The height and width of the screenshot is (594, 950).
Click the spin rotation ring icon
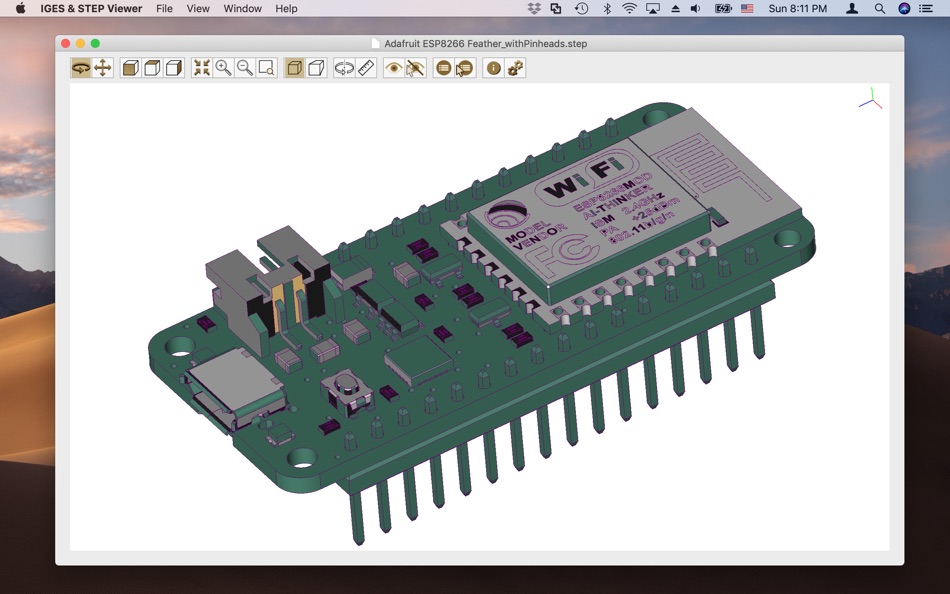click(x=344, y=68)
